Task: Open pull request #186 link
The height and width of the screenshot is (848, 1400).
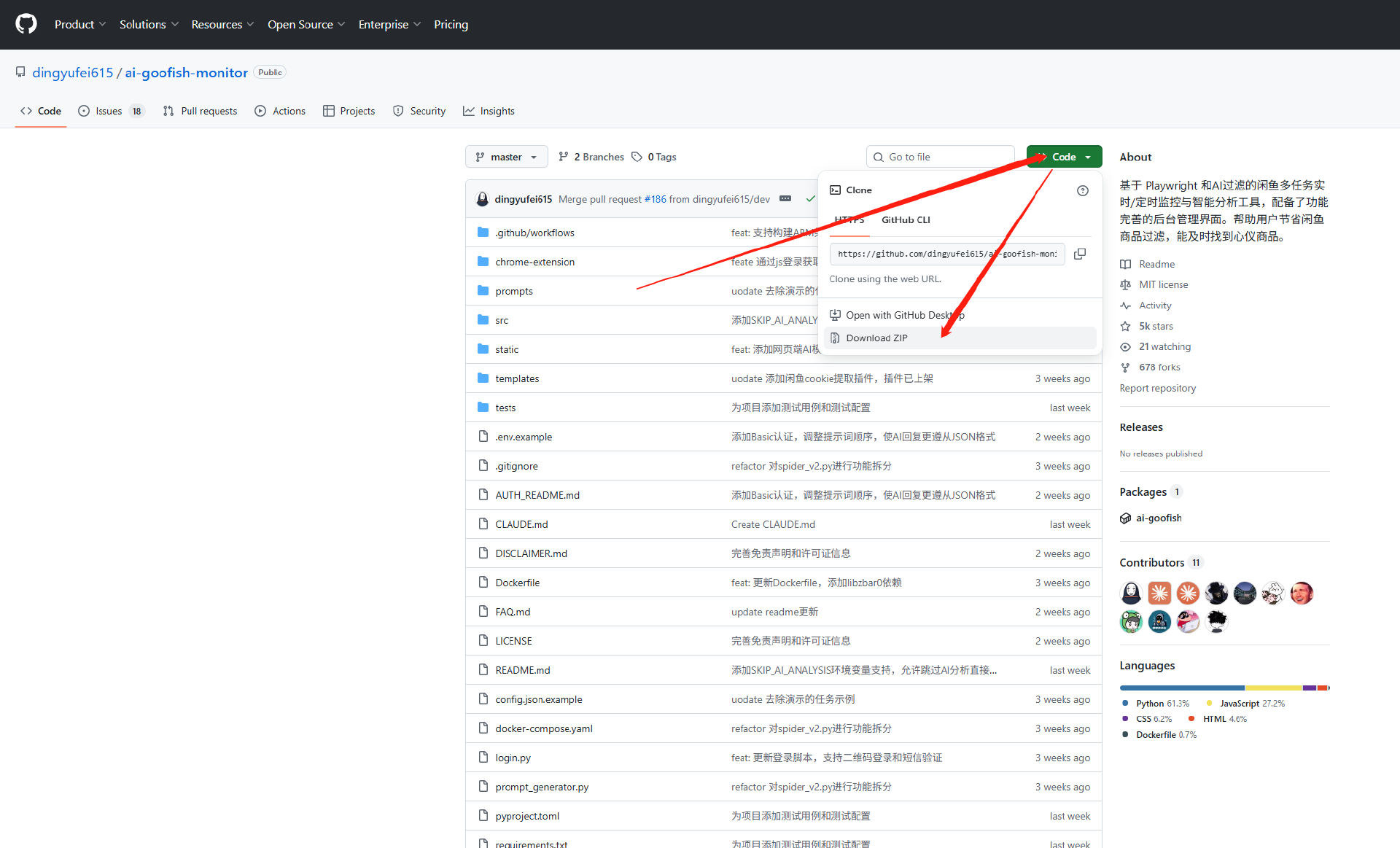Action: (655, 199)
